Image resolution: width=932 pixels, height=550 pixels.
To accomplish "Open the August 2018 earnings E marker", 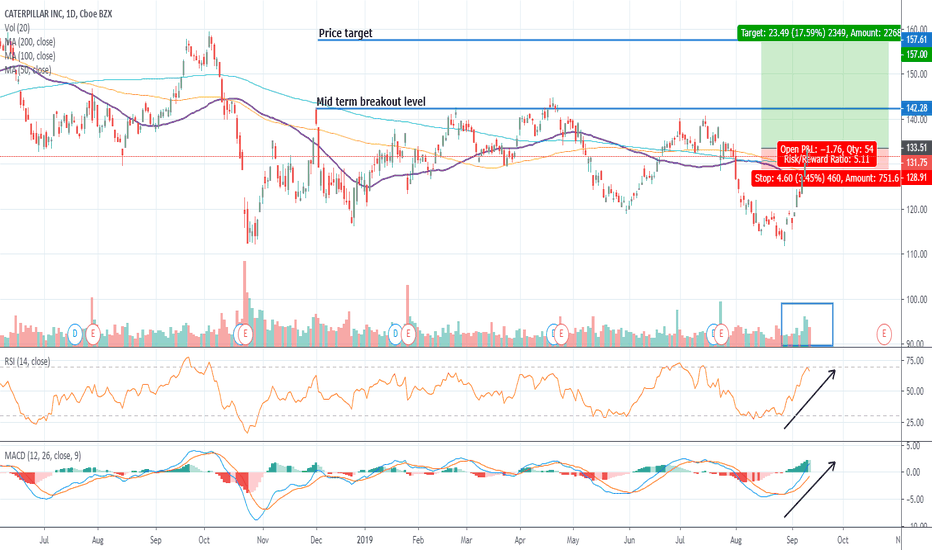I will (x=93, y=334).
